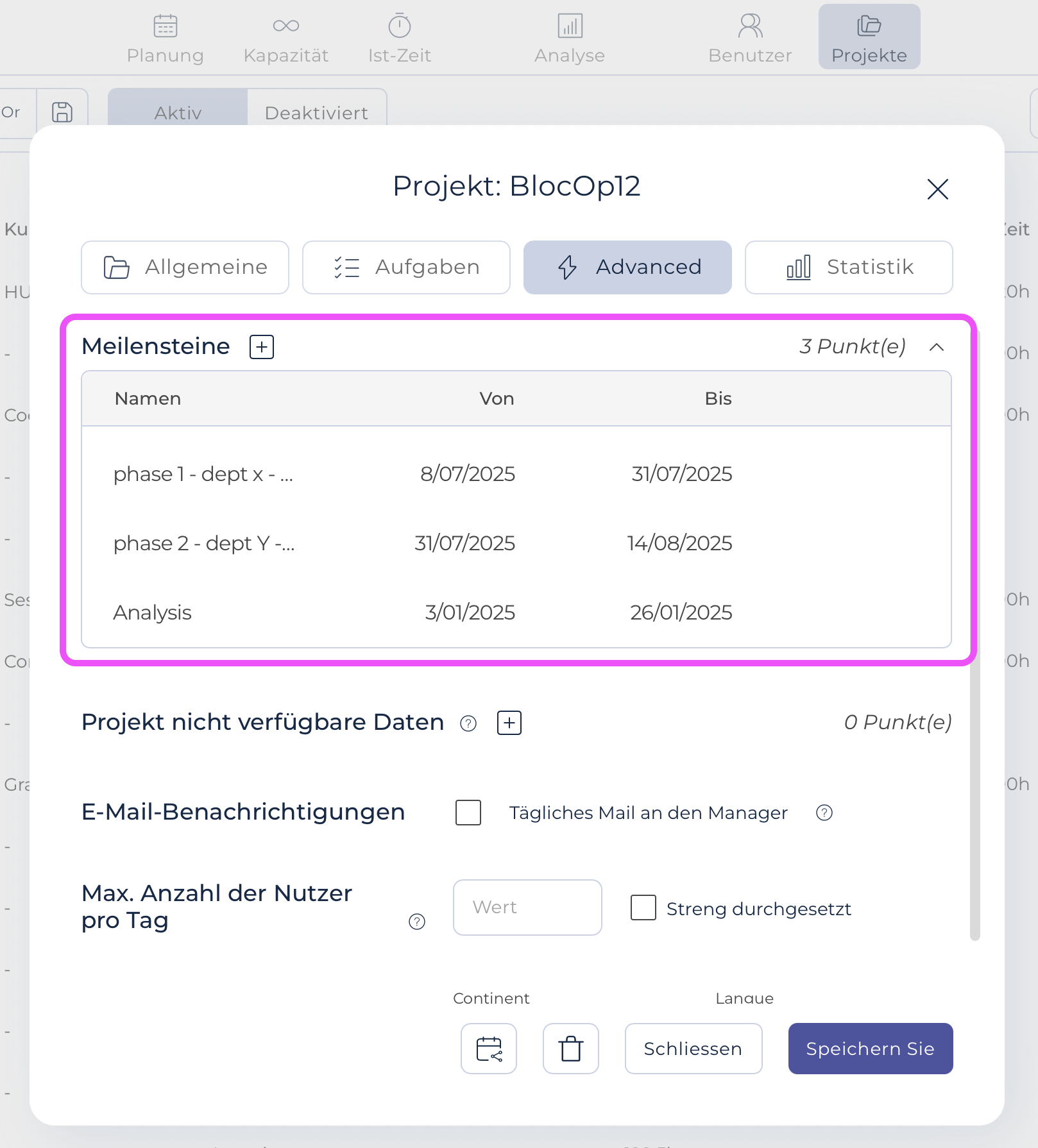Add a project unavailable date entry

point(509,723)
